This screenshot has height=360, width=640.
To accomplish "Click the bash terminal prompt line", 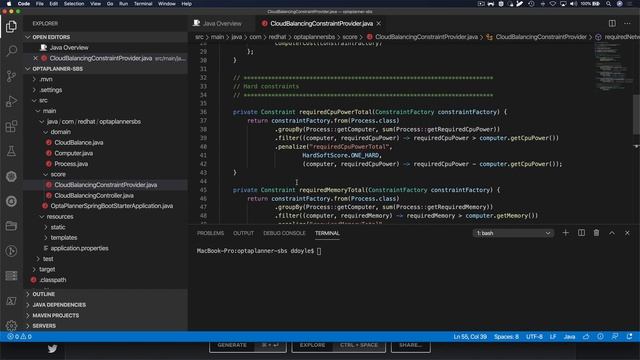I will coord(259,251).
